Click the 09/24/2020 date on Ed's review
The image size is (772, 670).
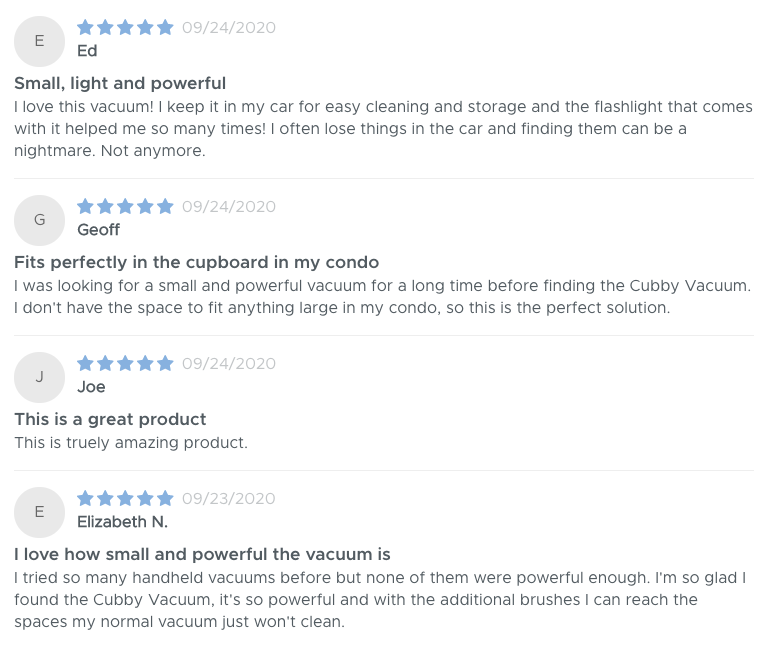[x=229, y=28]
